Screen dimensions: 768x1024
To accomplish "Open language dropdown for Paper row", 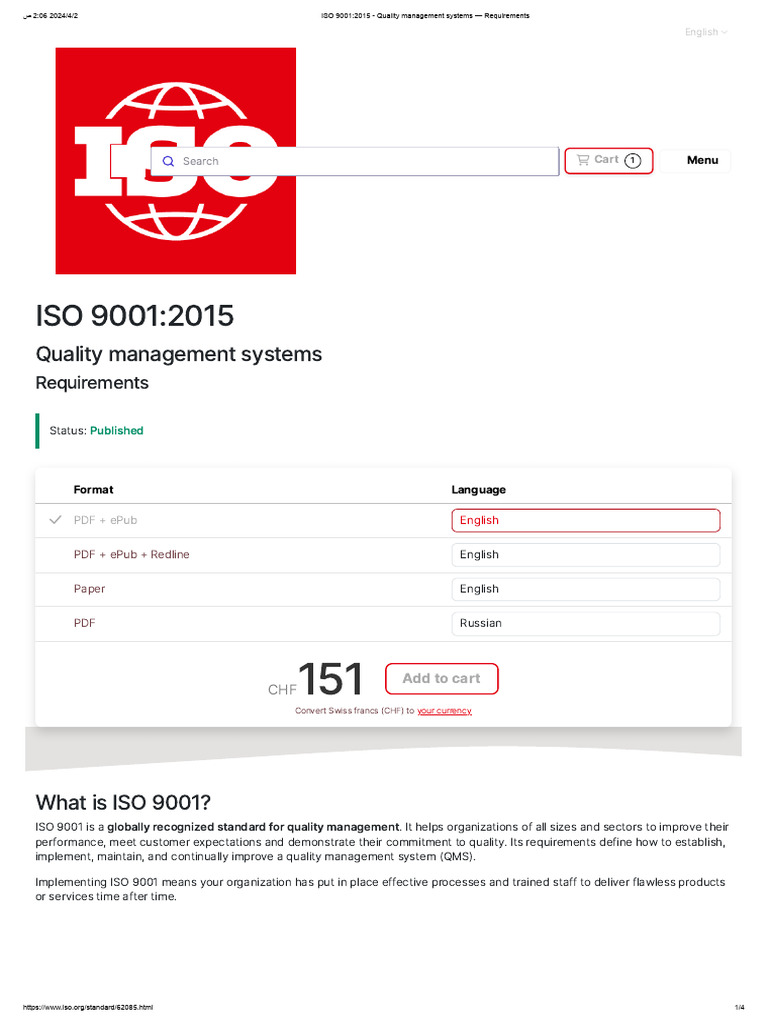I will pyautogui.click(x=586, y=589).
